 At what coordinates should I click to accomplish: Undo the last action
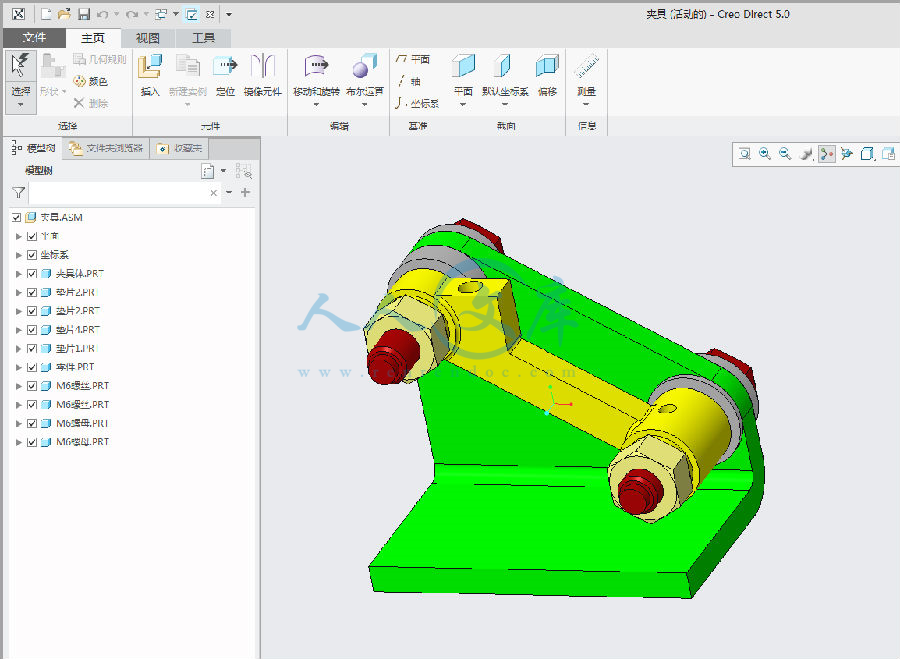[102, 14]
